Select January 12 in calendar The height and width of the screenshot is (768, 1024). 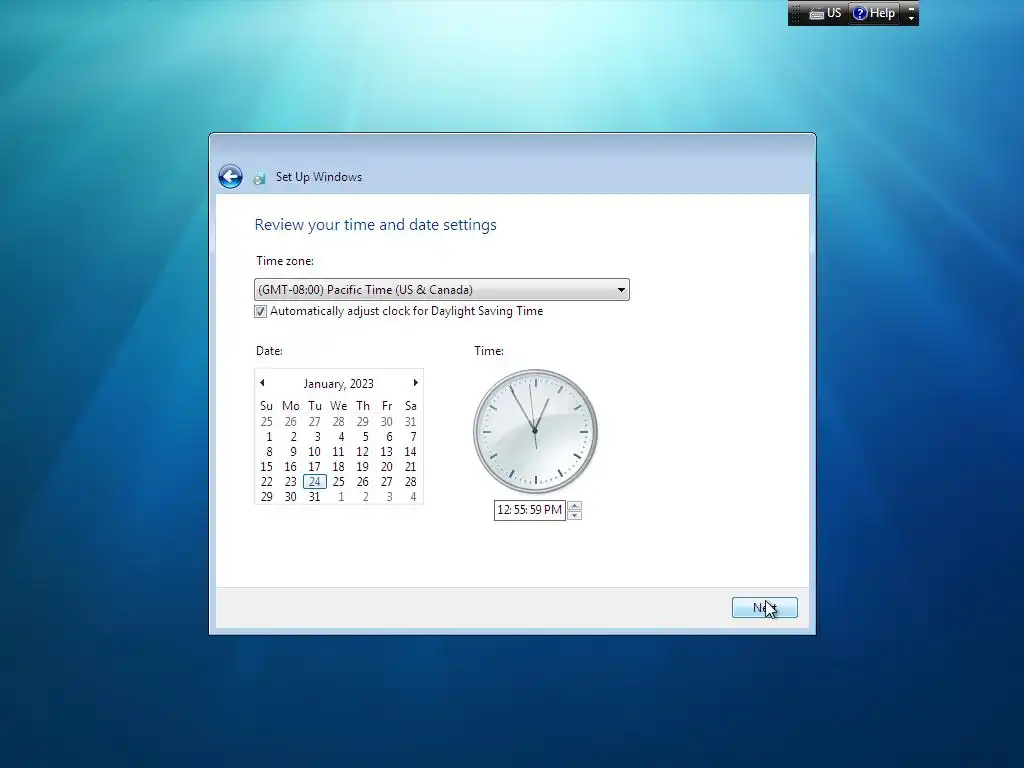pyautogui.click(x=362, y=451)
